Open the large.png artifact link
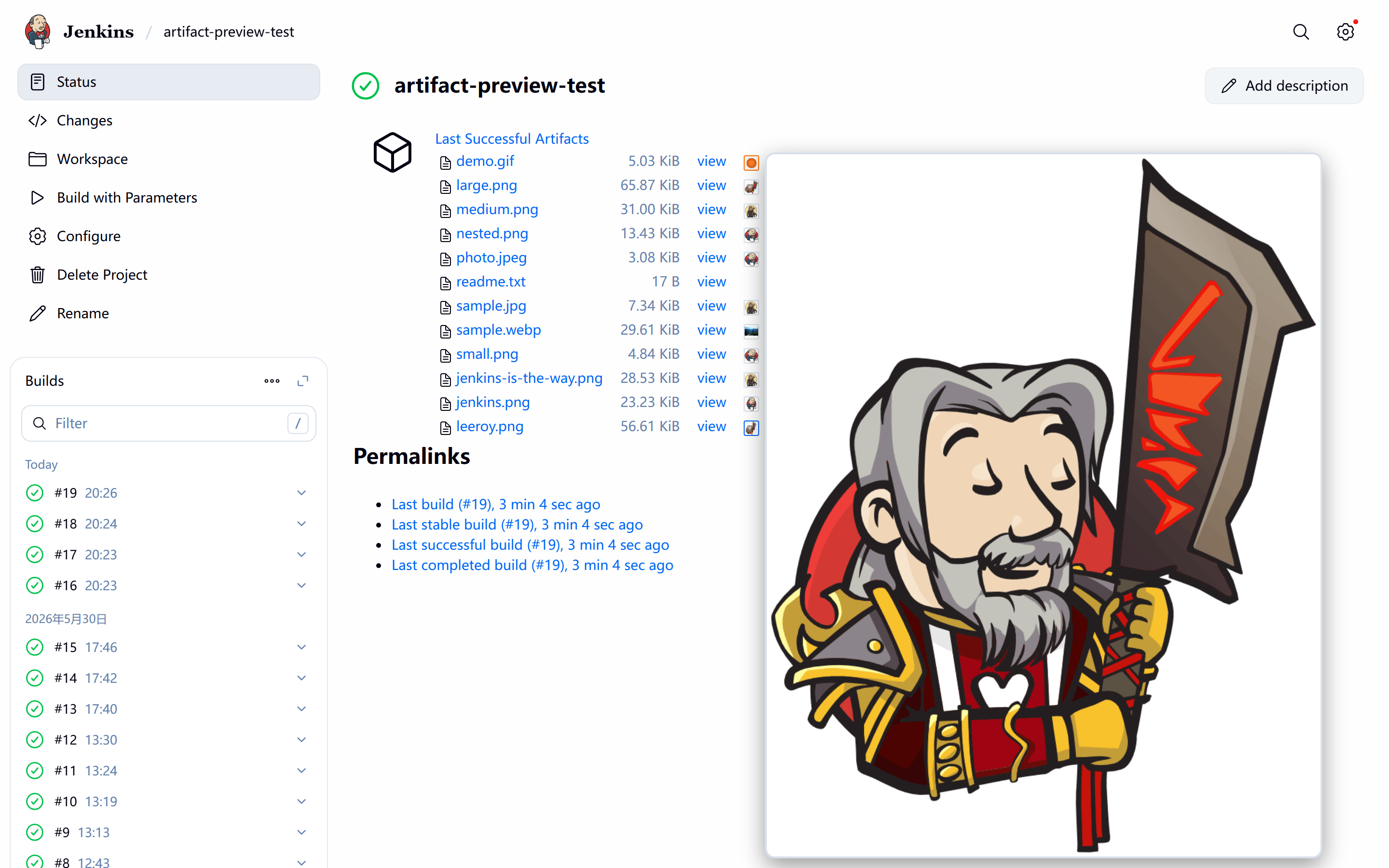This screenshot has height=868, width=1389. pos(487,186)
